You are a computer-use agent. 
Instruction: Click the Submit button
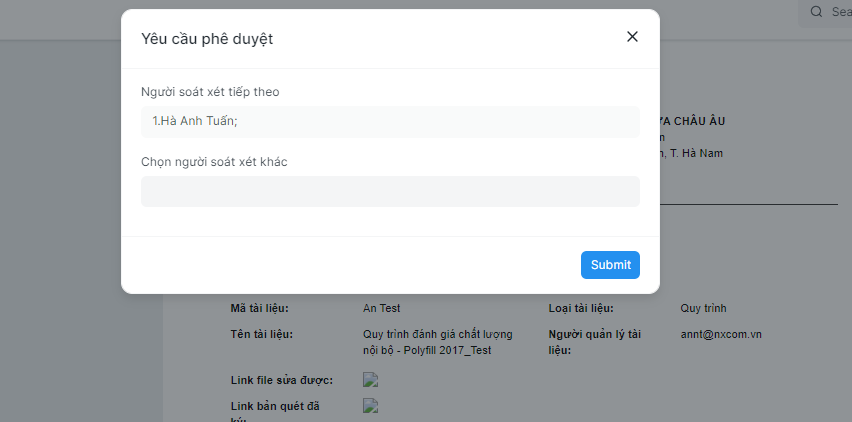pos(610,265)
